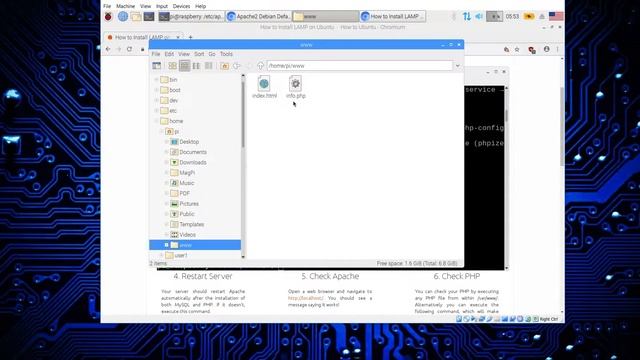The height and width of the screenshot is (360, 640).
Task: Switch to icon view in file manager toolbar
Action: coord(173,66)
